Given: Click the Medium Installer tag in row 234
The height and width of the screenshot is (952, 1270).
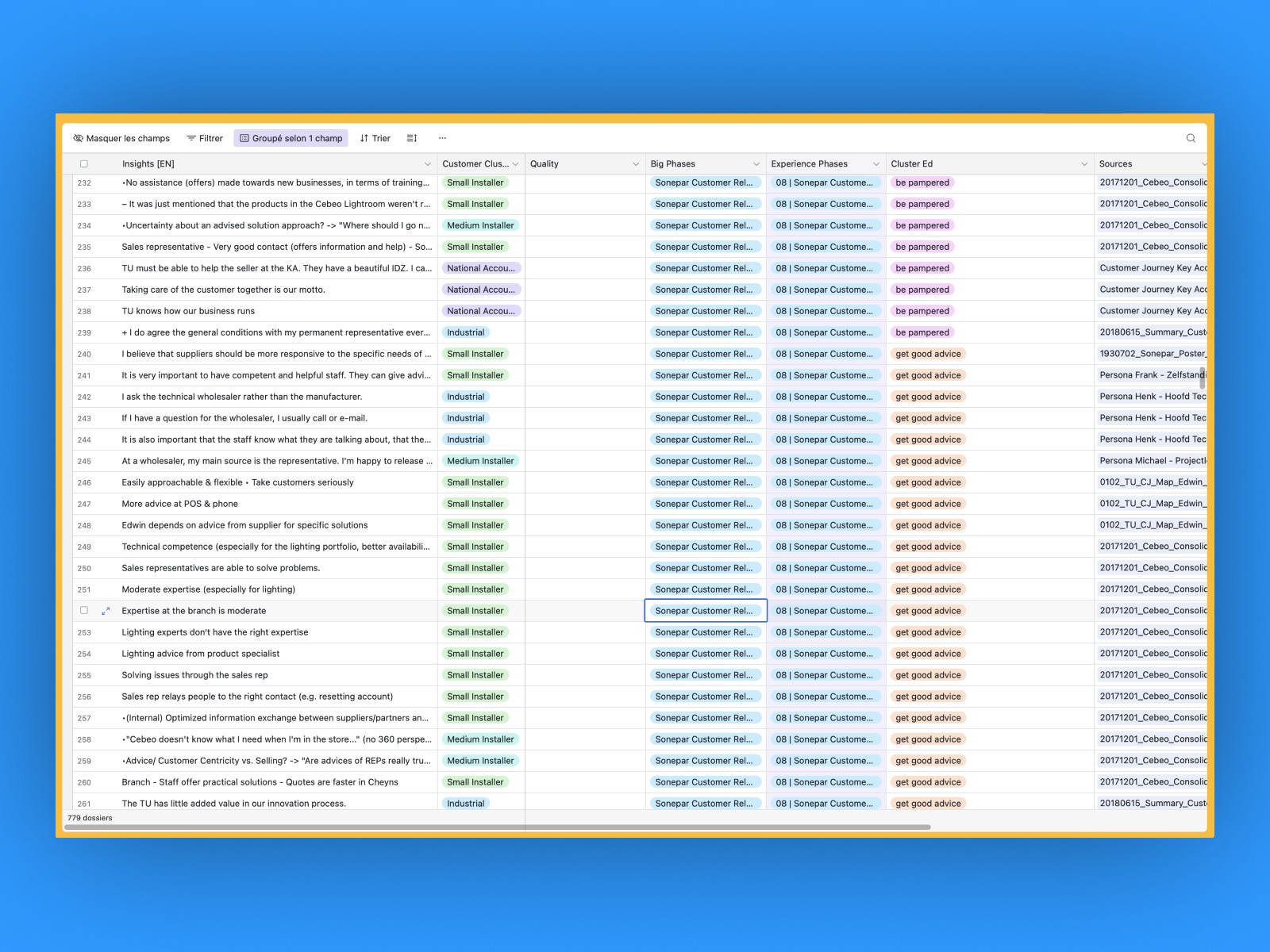Looking at the screenshot, I should [x=480, y=225].
